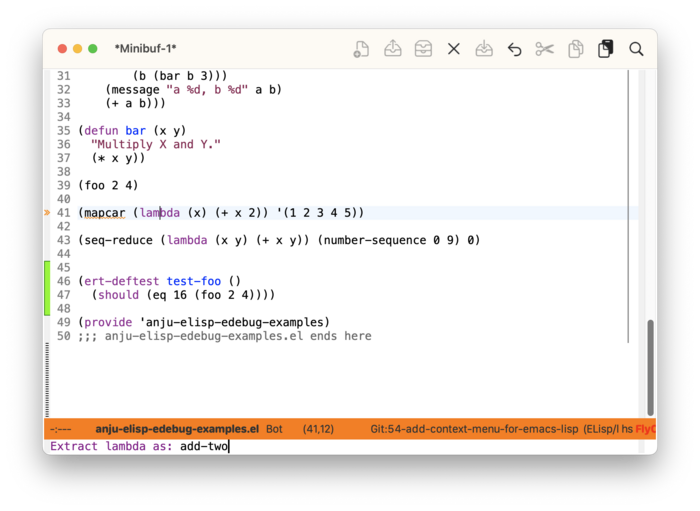The height and width of the screenshot is (511, 700).
Task: Click the -:--- buffer status in mode line
Action: click(61, 429)
